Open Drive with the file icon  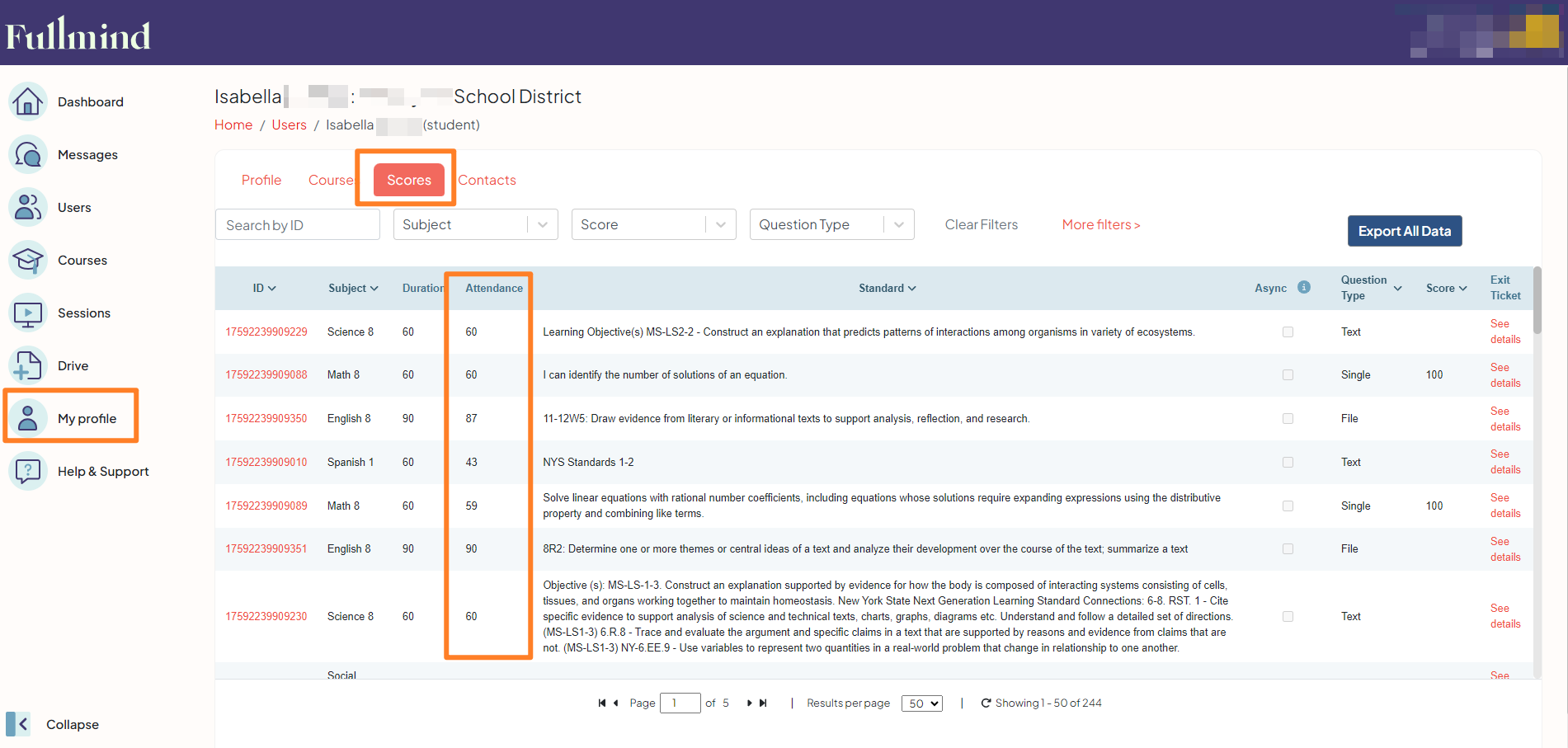point(28,365)
